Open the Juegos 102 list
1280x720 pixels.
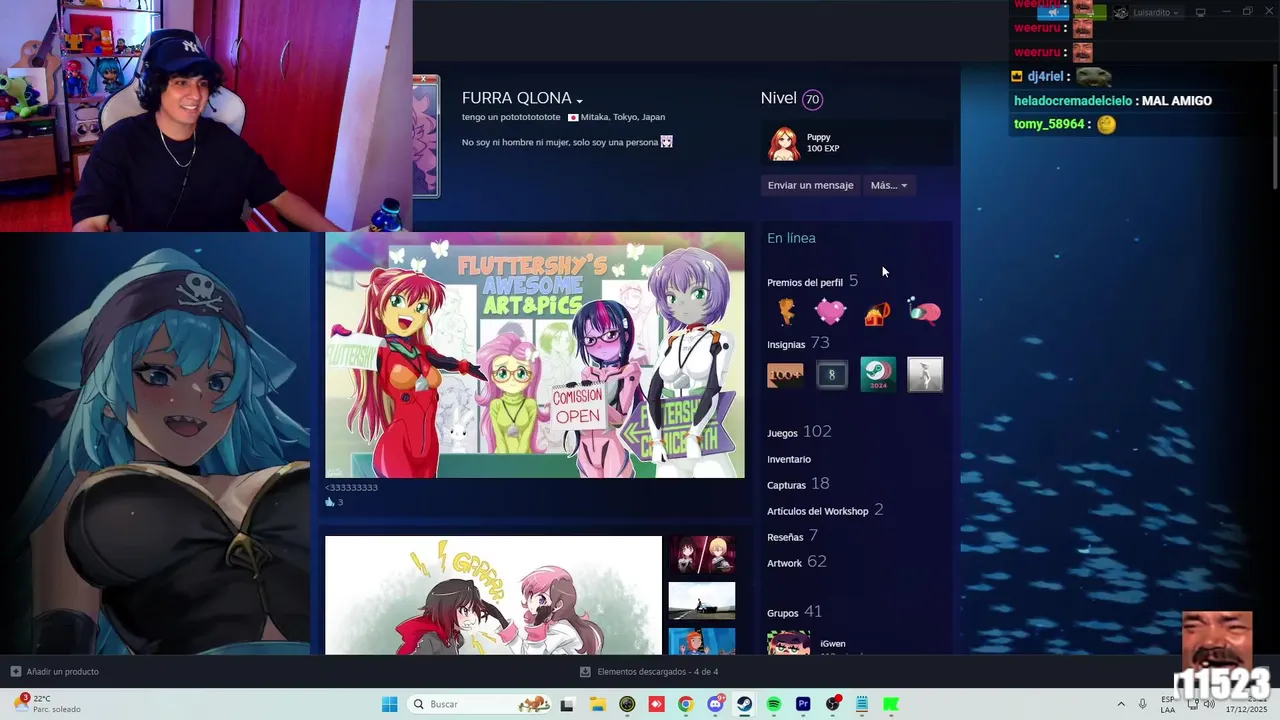point(799,432)
